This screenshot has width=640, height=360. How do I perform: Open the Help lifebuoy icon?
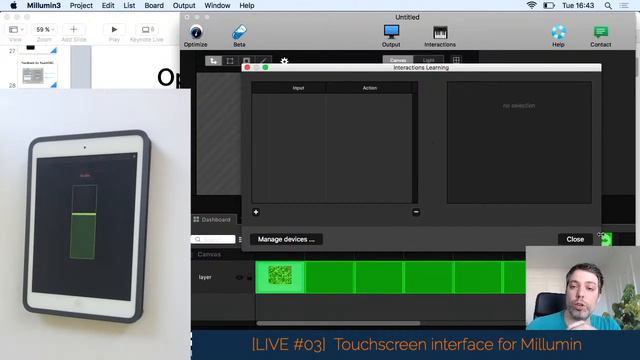click(558, 35)
